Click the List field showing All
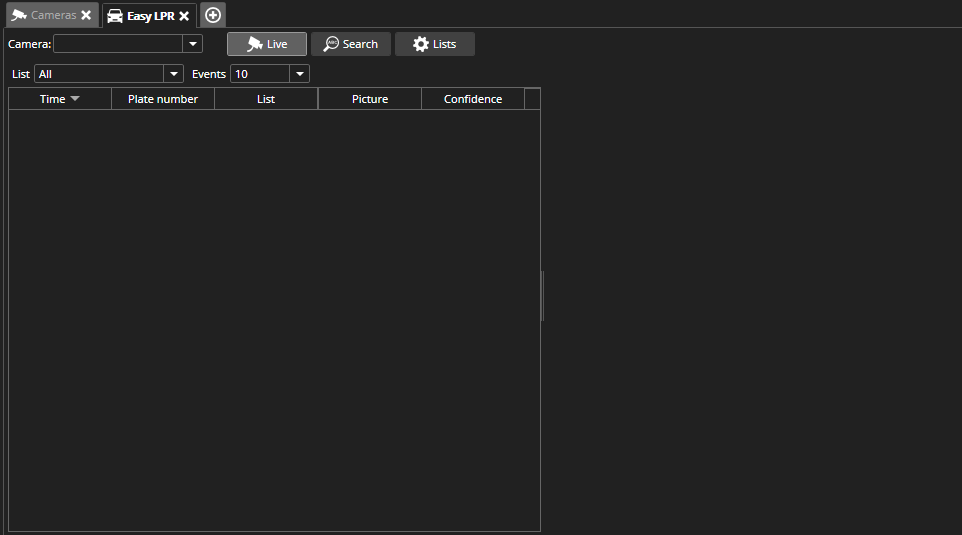 tap(98, 74)
